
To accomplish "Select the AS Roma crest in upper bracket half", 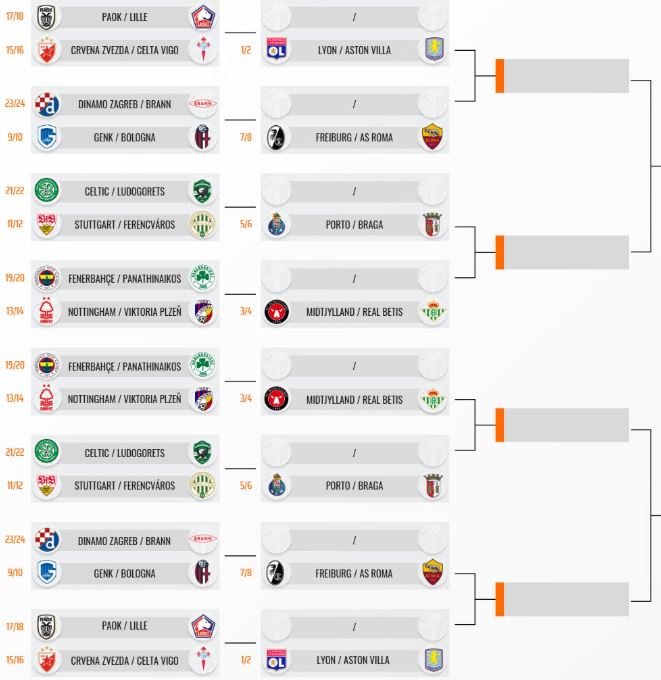I will click(432, 137).
